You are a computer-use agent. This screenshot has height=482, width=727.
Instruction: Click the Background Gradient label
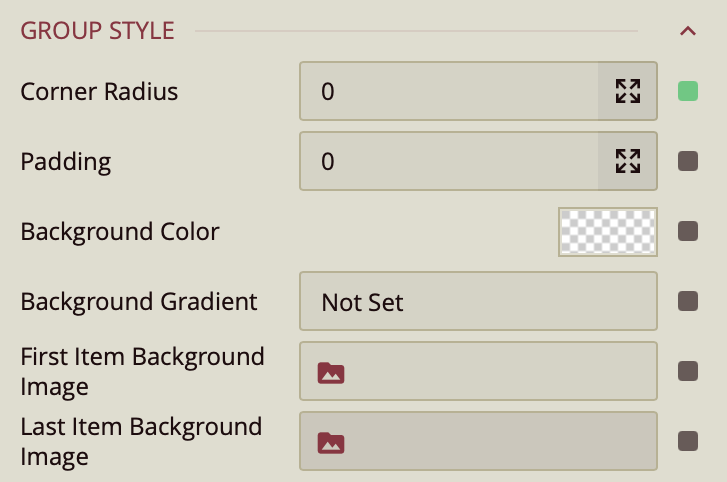pyautogui.click(x=139, y=301)
